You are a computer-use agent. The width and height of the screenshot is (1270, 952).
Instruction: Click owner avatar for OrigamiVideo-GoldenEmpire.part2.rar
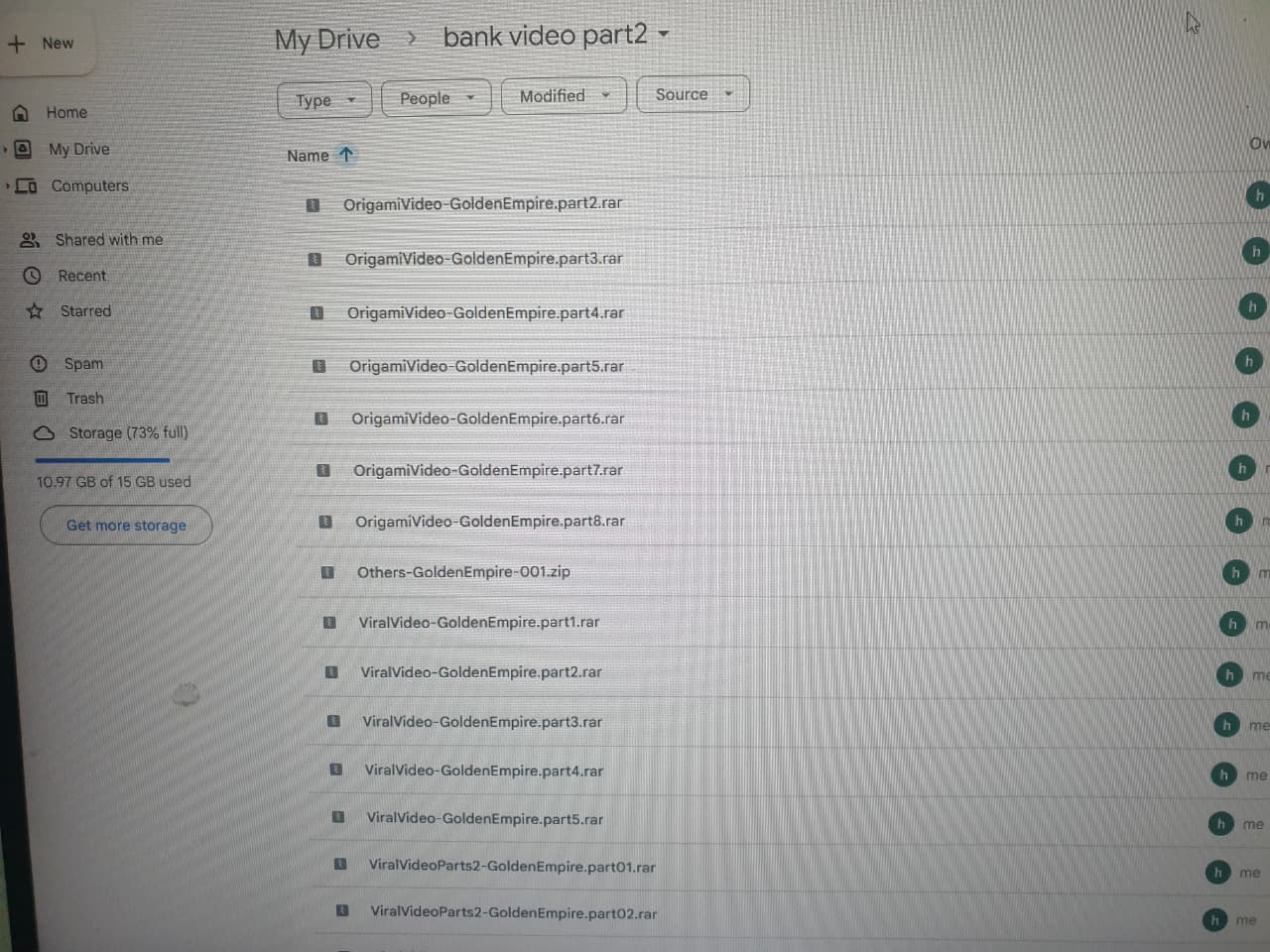1259,195
